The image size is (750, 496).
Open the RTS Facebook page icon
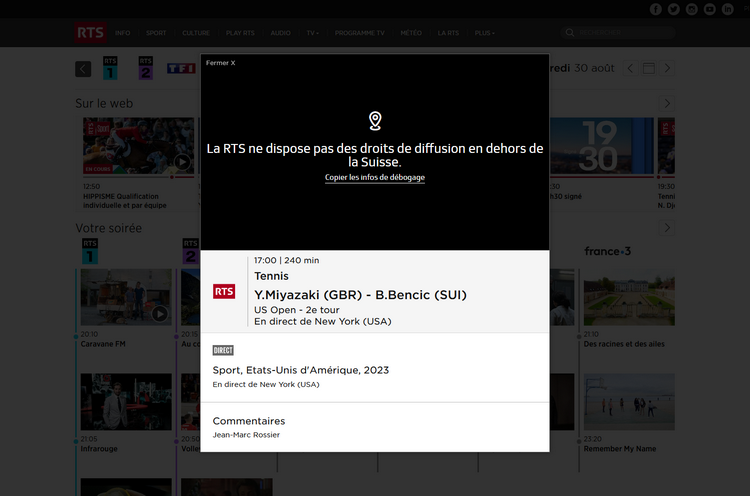coord(656,9)
